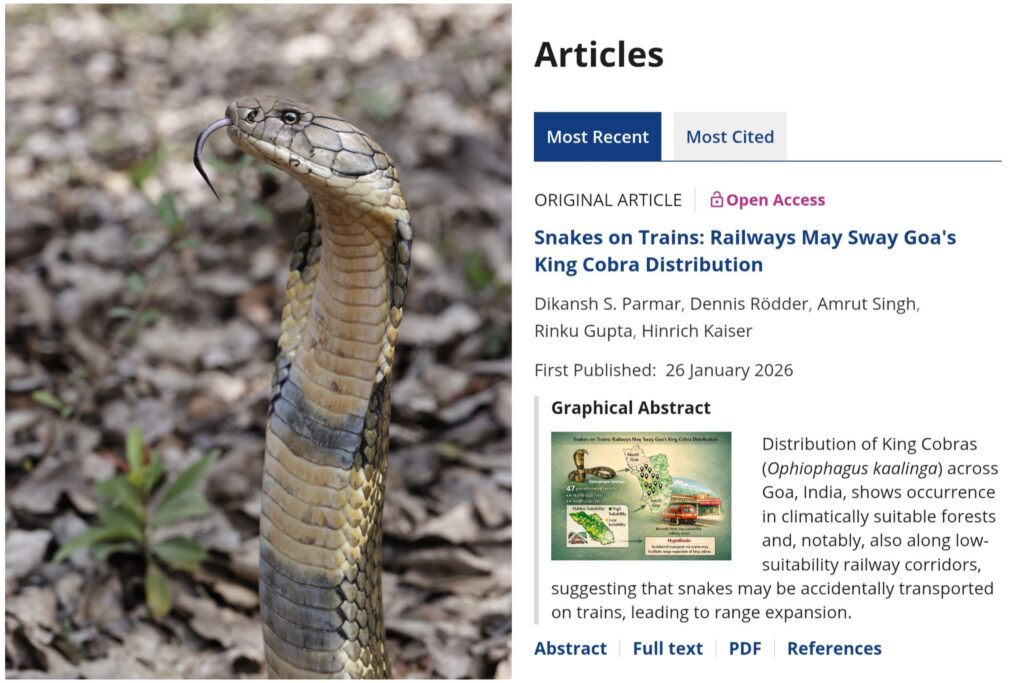Viewport: 1024px width, 683px height.
Task: Open the Full text link
Action: 667,648
